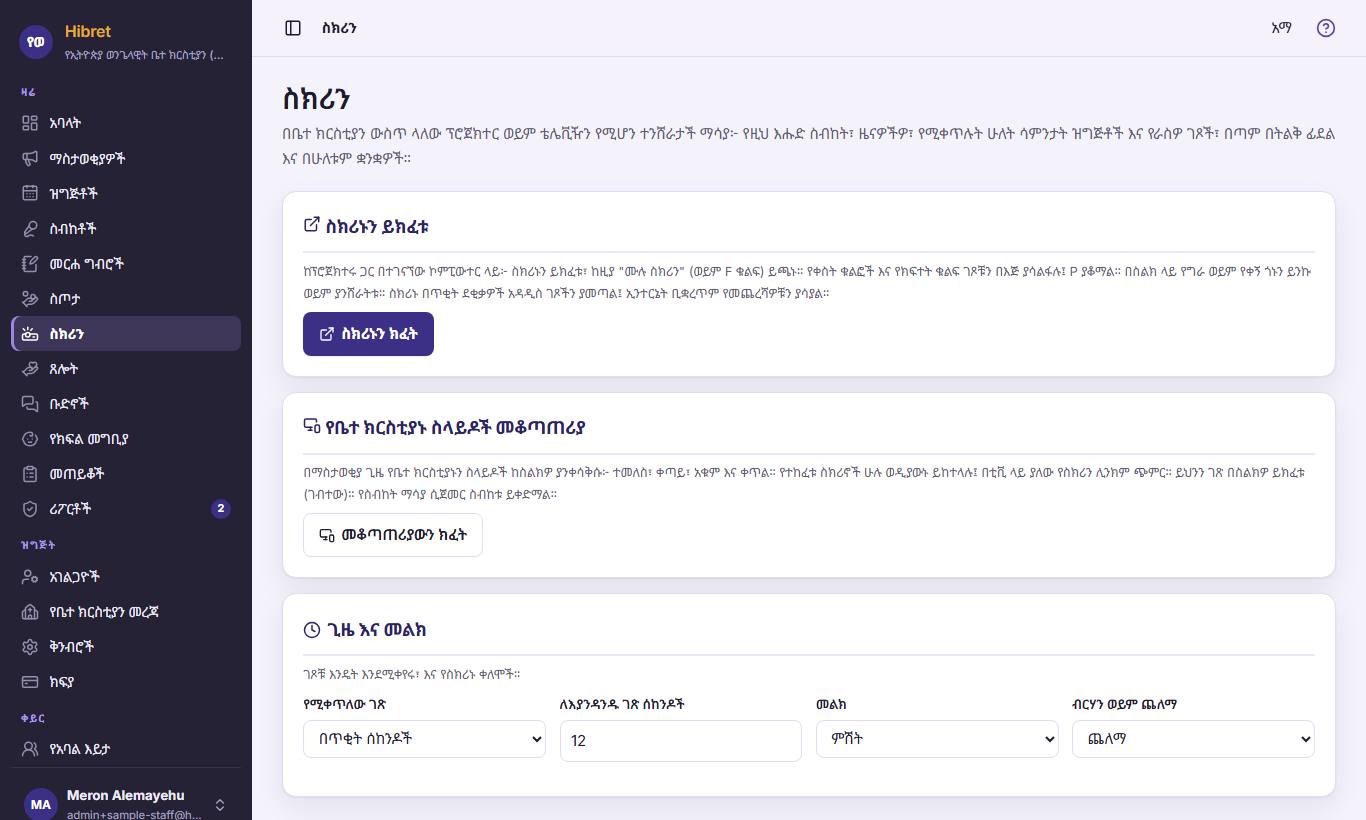Click the ሪፖርቶች badge showing 2

[221, 508]
